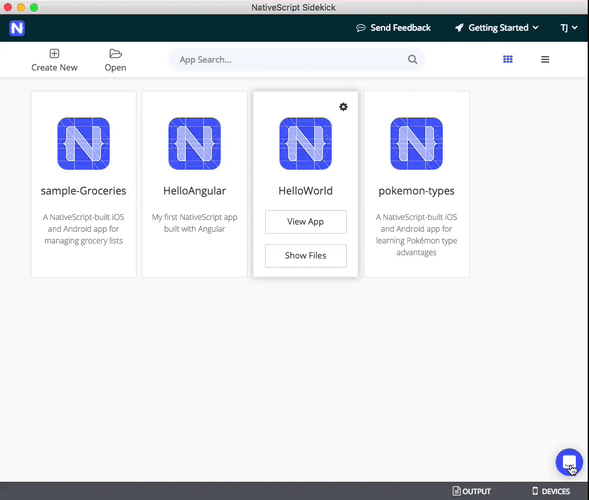Click the HelloAngular title

(195, 191)
